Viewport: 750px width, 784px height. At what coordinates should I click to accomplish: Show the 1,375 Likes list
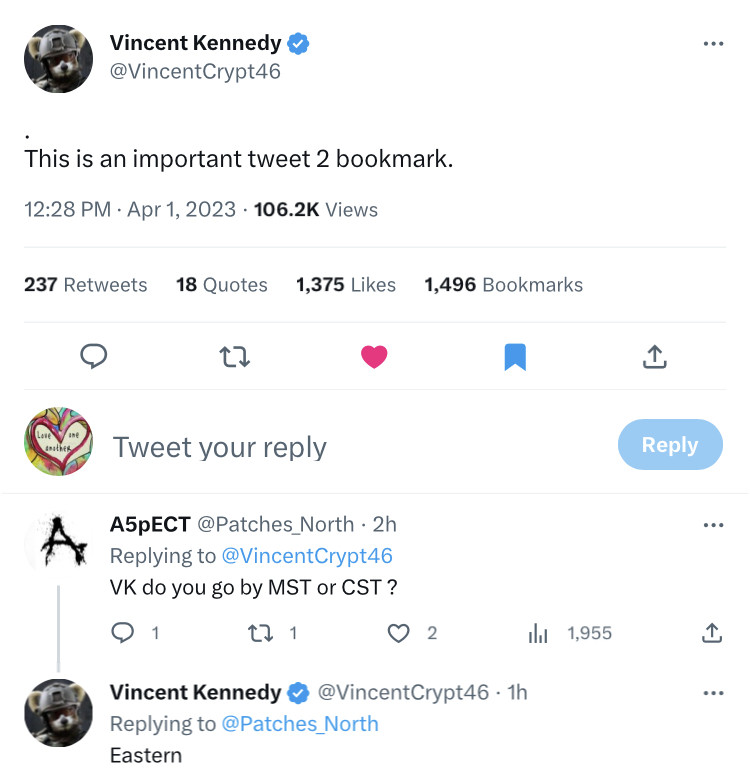(x=346, y=285)
